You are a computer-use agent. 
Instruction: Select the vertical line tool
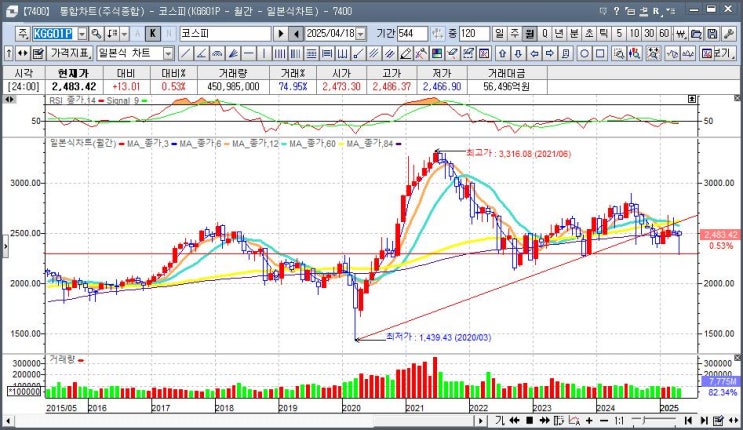pos(264,54)
